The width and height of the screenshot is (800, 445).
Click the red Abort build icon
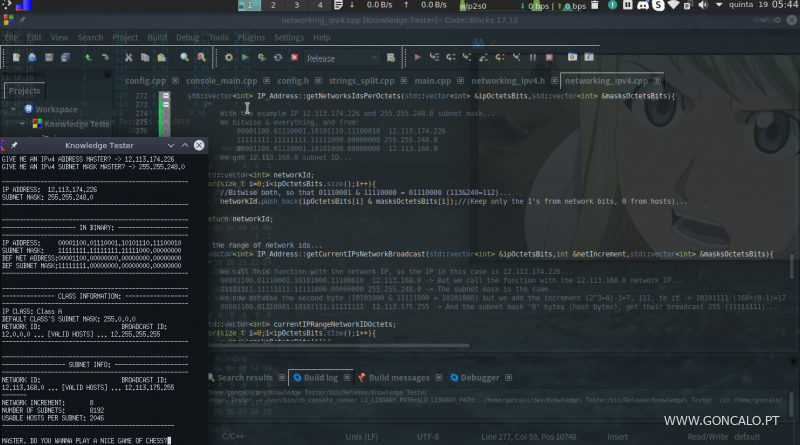click(293, 59)
